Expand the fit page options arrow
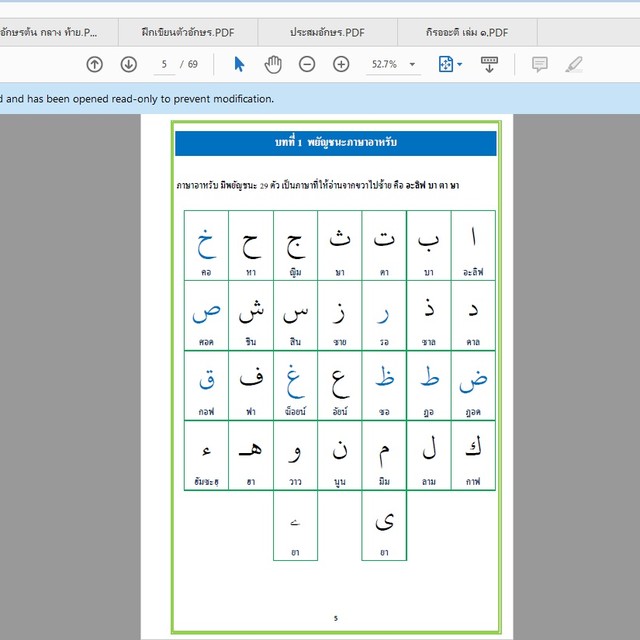Screen dimensions: 640x640 click(x=460, y=64)
